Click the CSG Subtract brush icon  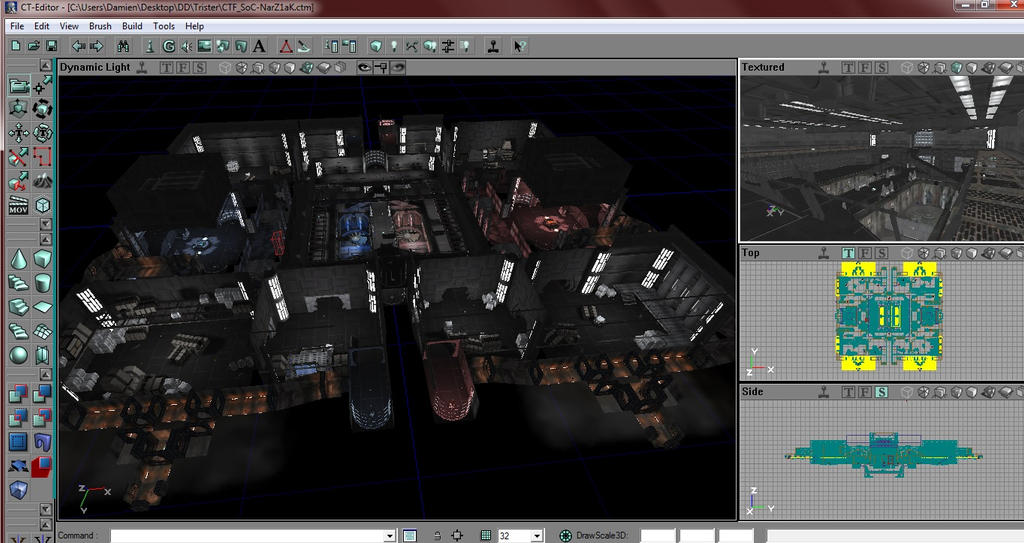42,393
